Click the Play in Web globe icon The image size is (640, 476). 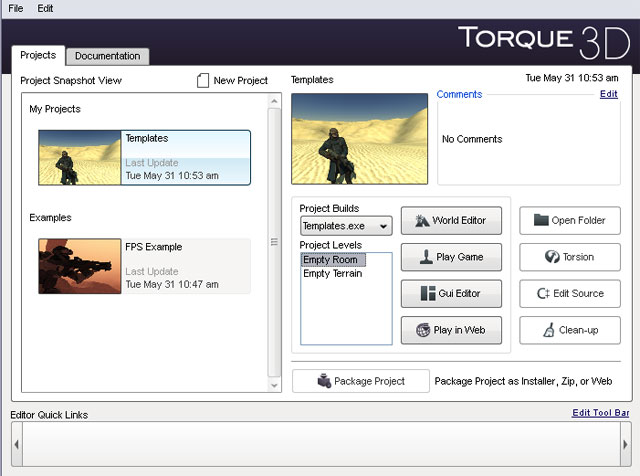pos(422,330)
